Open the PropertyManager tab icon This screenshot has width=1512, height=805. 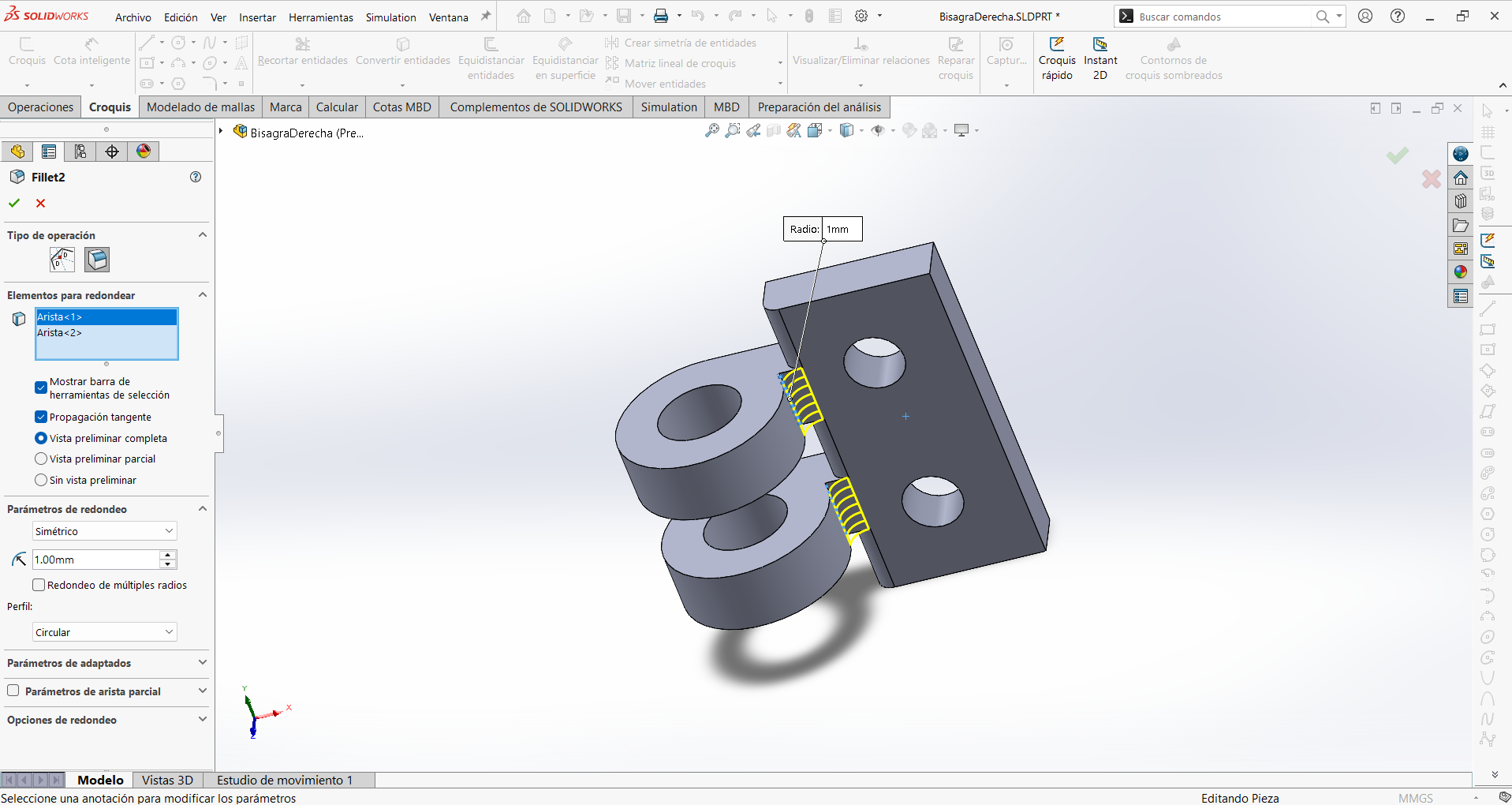tap(49, 152)
